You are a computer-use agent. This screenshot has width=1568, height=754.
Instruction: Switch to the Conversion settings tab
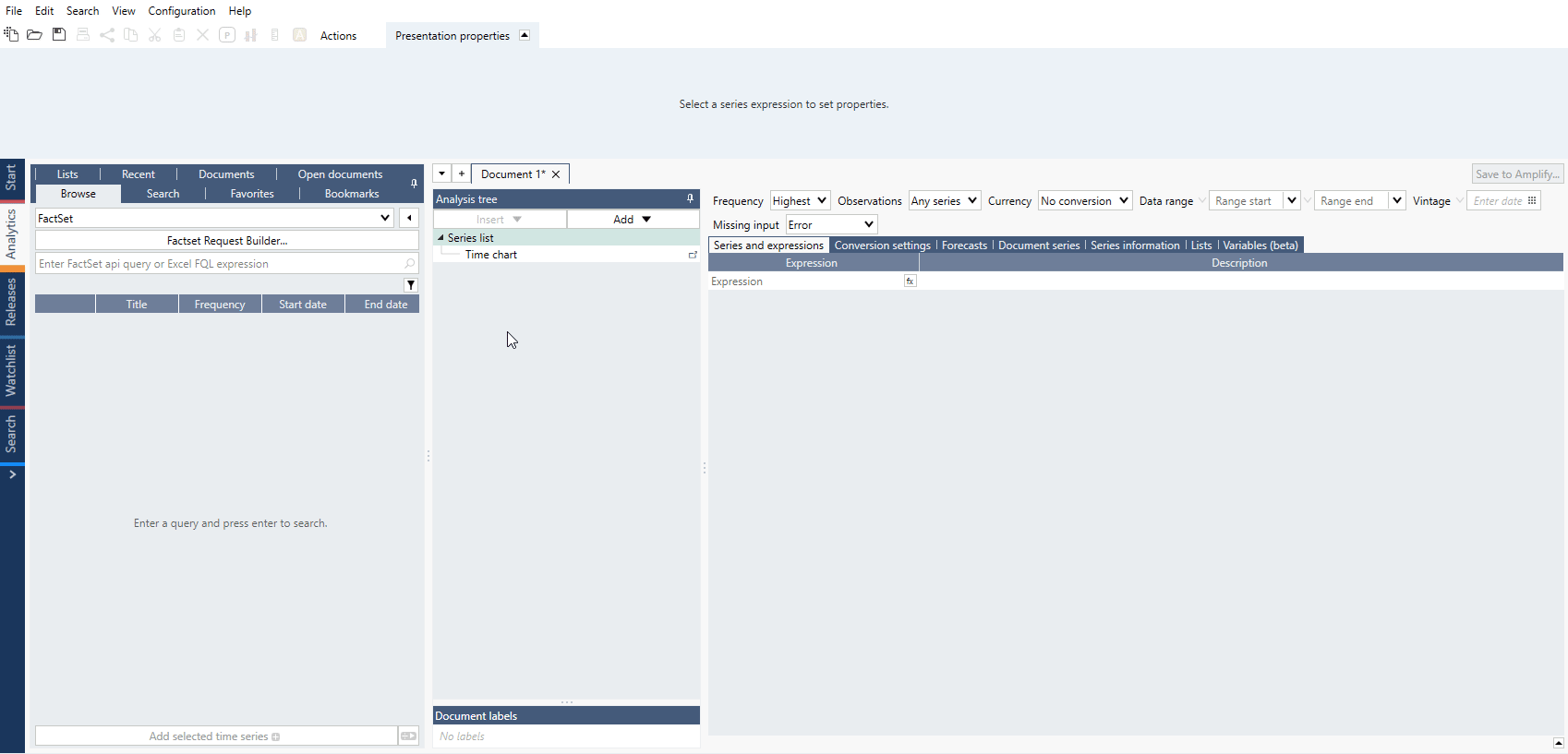pos(882,245)
